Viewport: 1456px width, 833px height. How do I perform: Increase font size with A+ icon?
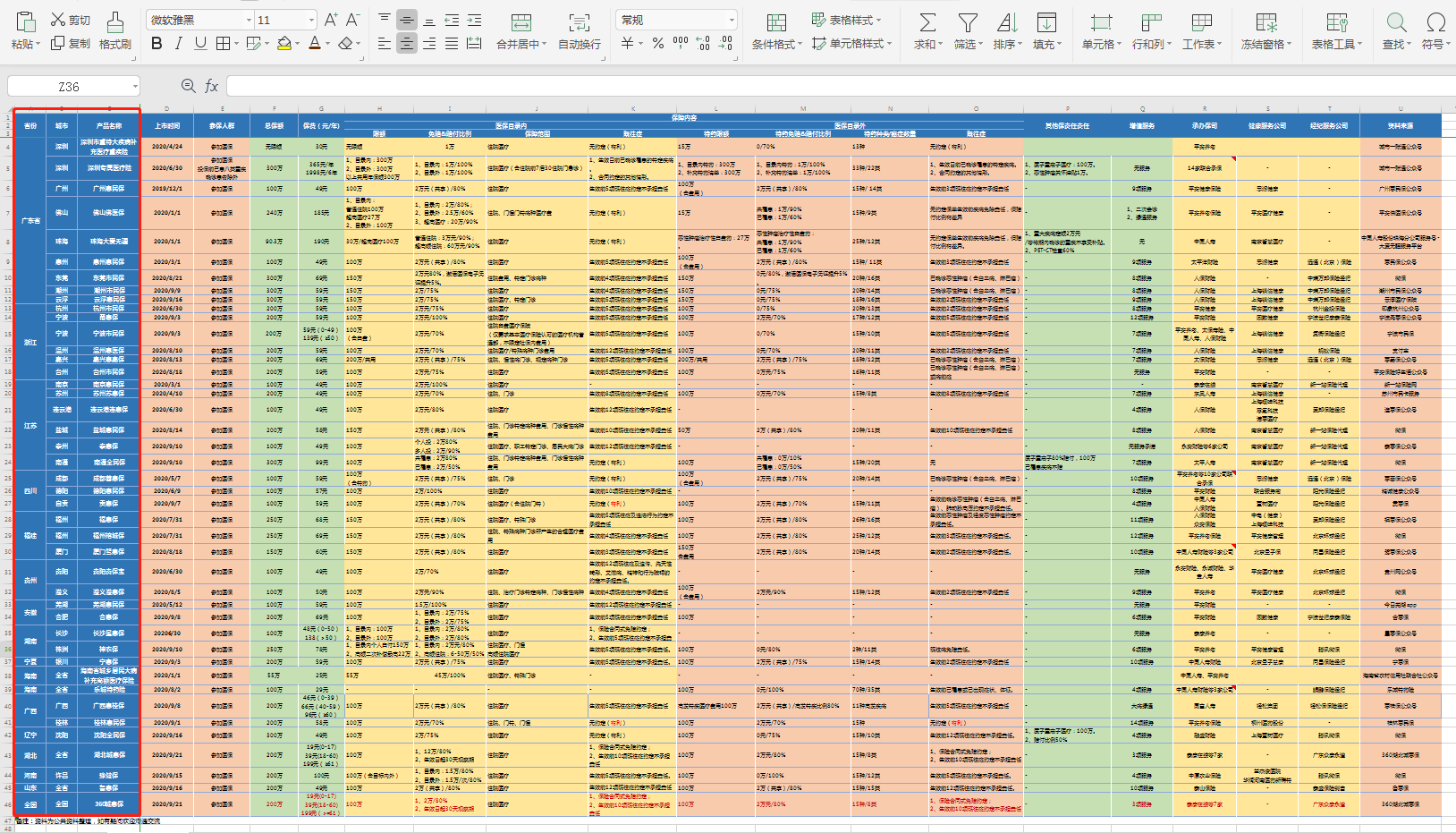(331, 20)
